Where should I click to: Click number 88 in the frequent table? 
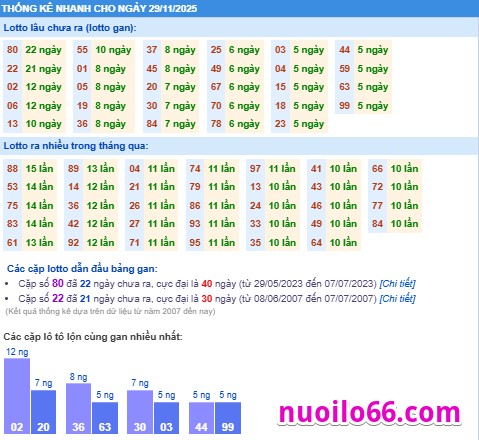(x=12, y=168)
